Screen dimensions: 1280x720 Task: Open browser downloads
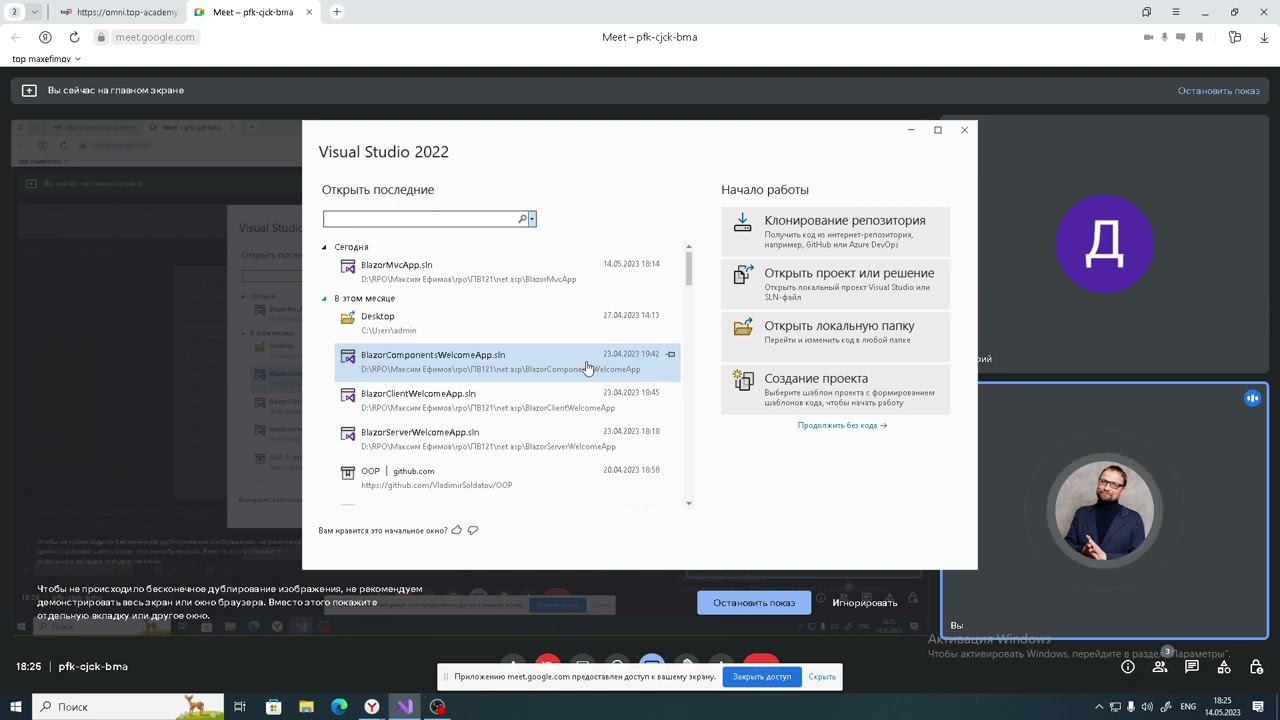pyautogui.click(x=1264, y=37)
